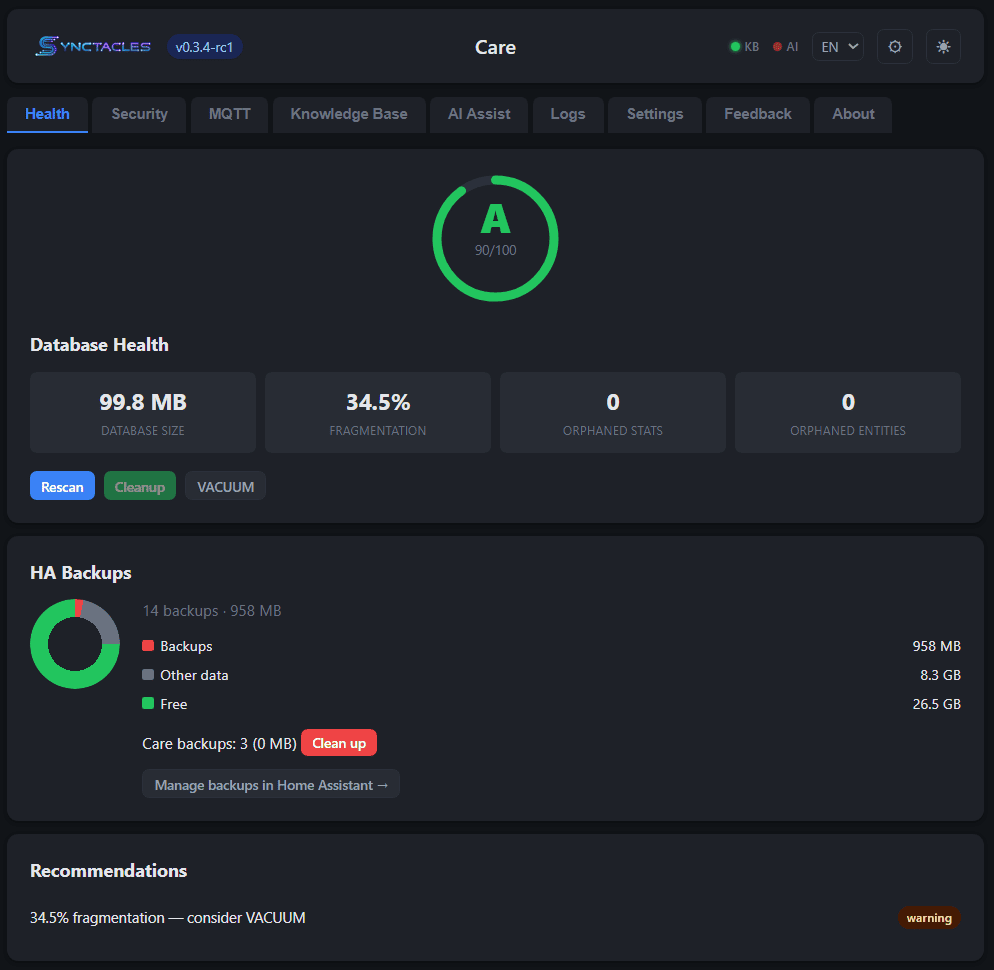
Task: Toggle the light theme sun icon
Action: click(x=942, y=46)
